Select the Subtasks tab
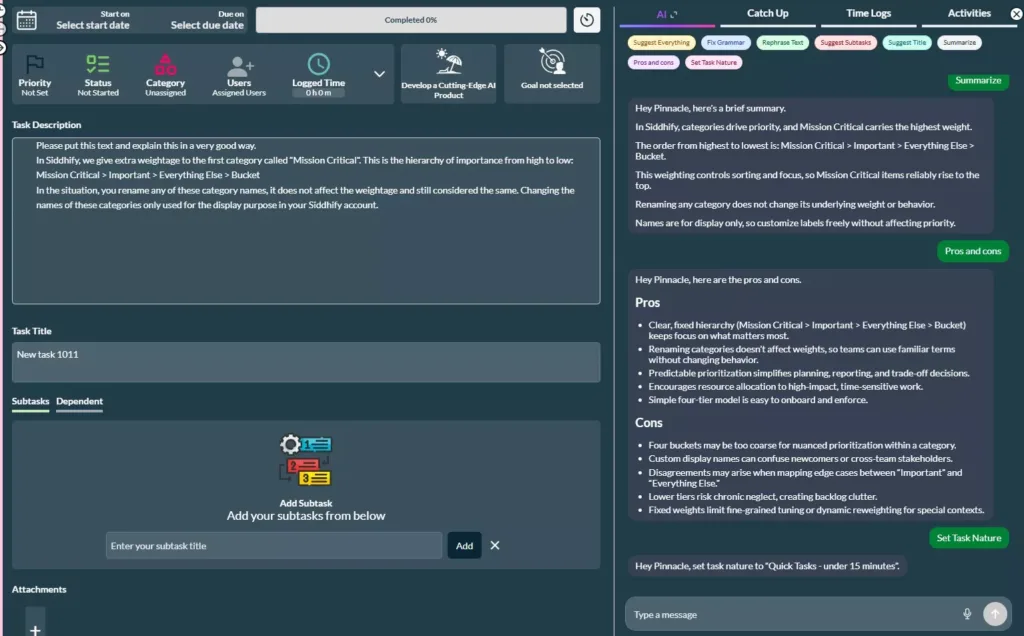 (x=30, y=402)
